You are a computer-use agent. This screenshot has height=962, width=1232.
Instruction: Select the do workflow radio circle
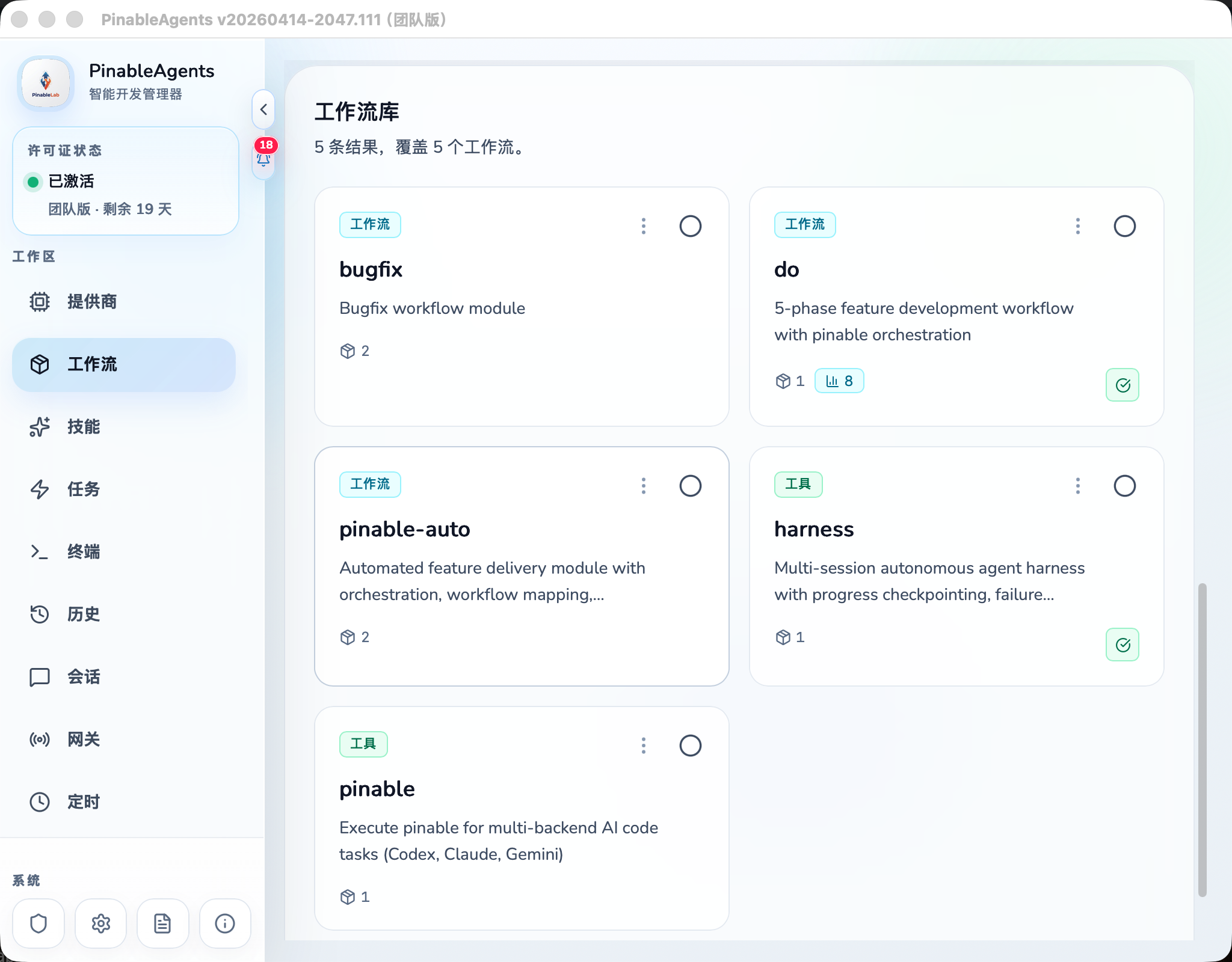pos(1125,226)
